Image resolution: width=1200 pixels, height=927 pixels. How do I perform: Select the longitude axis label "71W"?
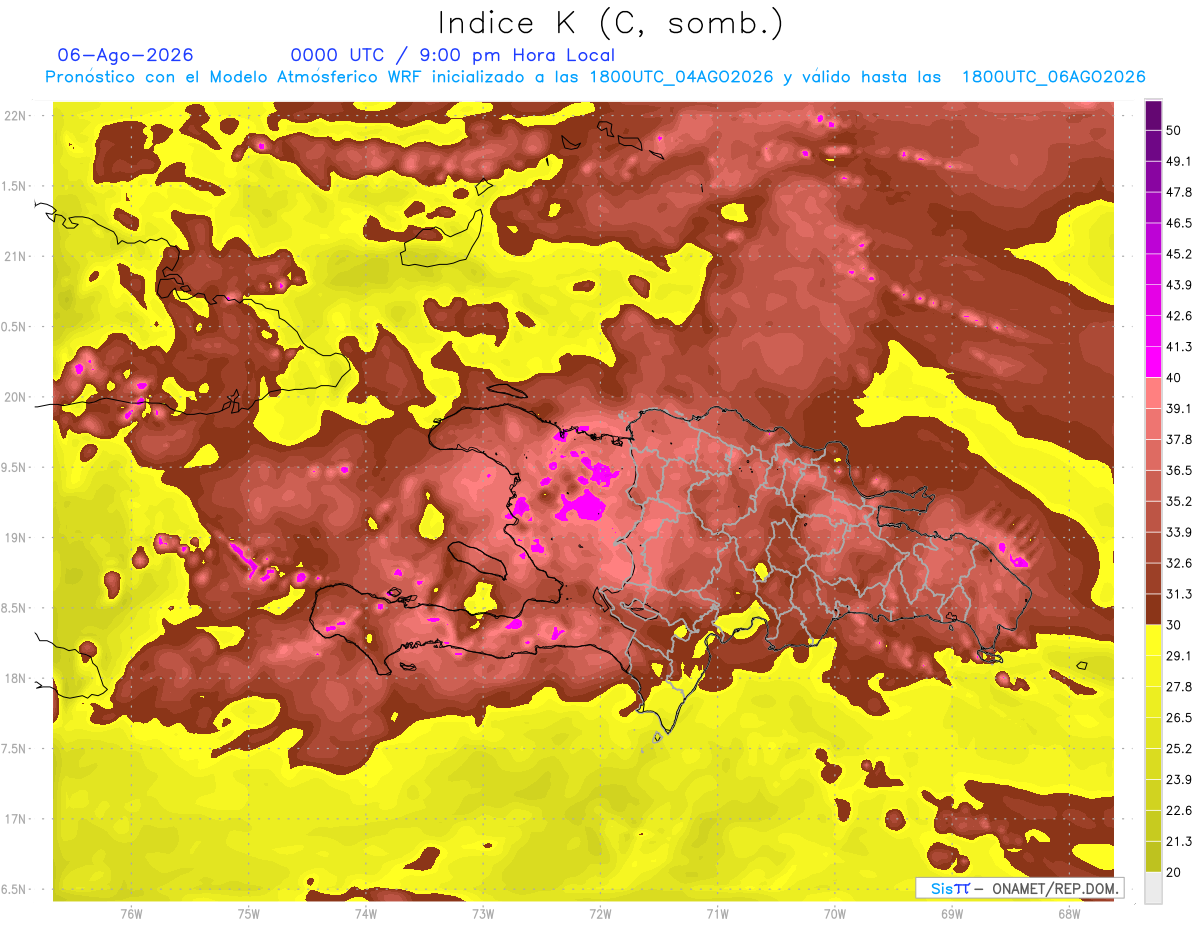click(717, 913)
